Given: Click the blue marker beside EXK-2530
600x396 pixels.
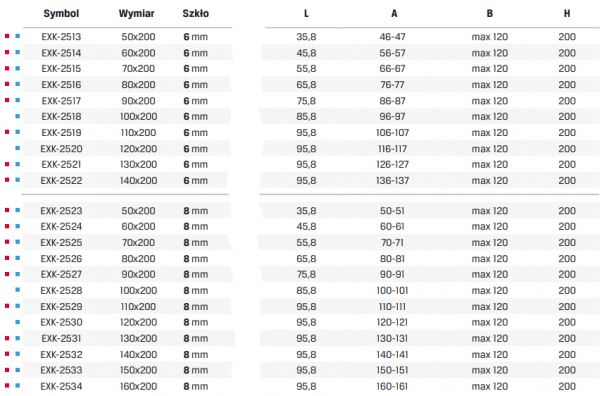Looking at the screenshot, I should (x=18, y=322).
